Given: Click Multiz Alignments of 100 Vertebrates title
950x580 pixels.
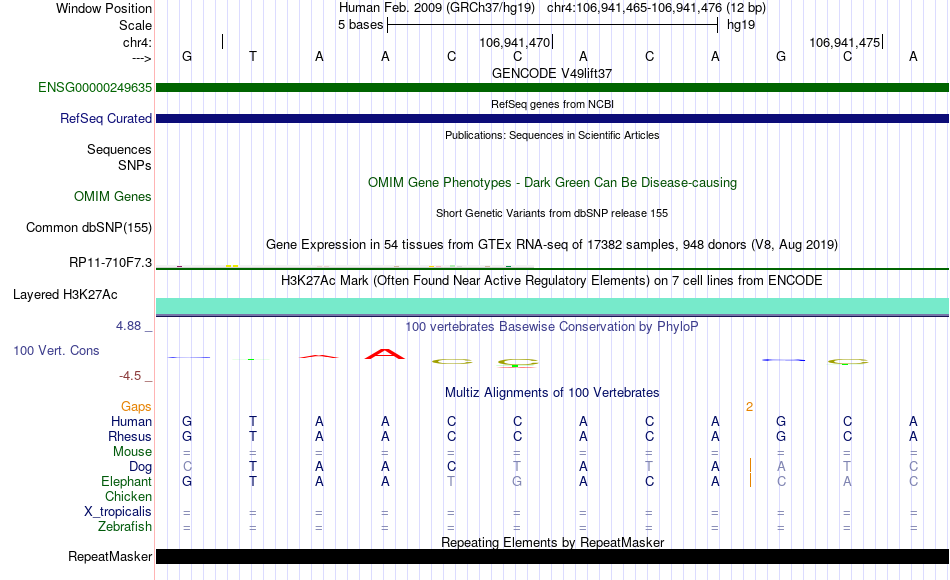Looking at the screenshot, I should click(552, 393).
